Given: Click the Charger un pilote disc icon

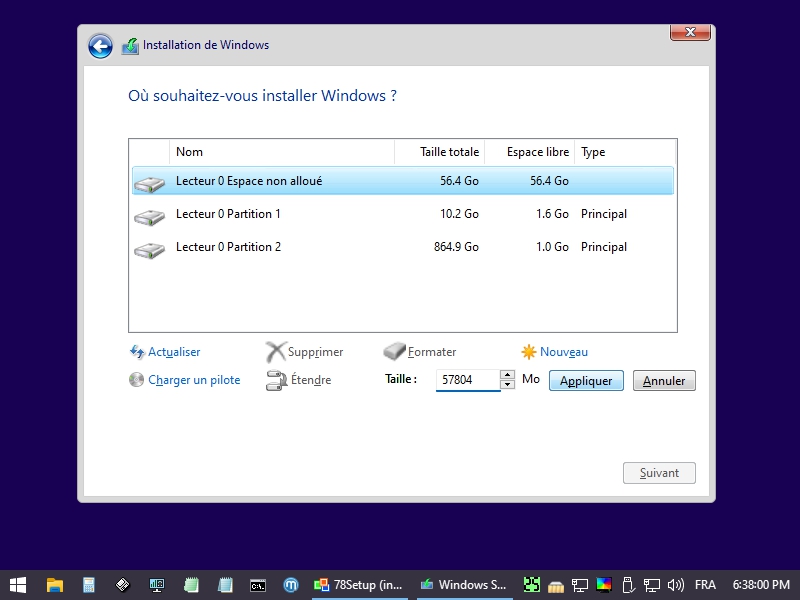Looking at the screenshot, I should coord(138,380).
